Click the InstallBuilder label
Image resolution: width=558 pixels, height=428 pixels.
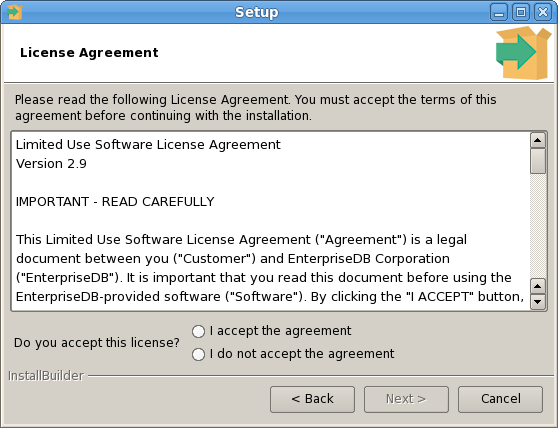tap(46, 376)
